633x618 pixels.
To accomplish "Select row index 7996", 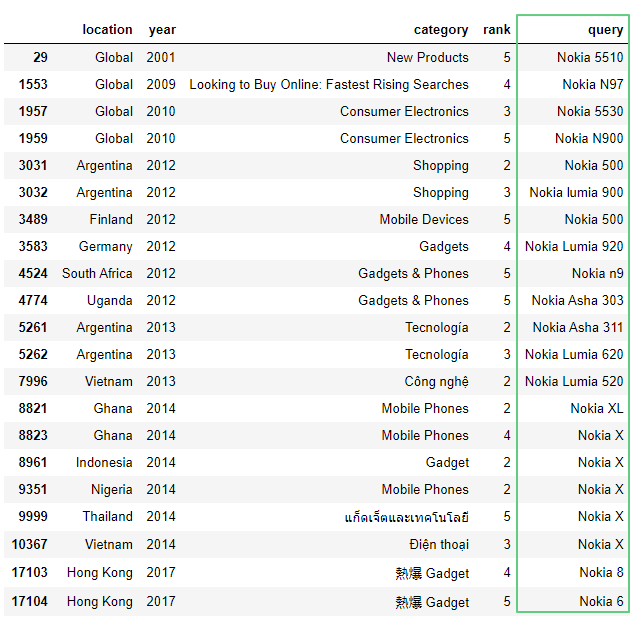I will (33, 381).
